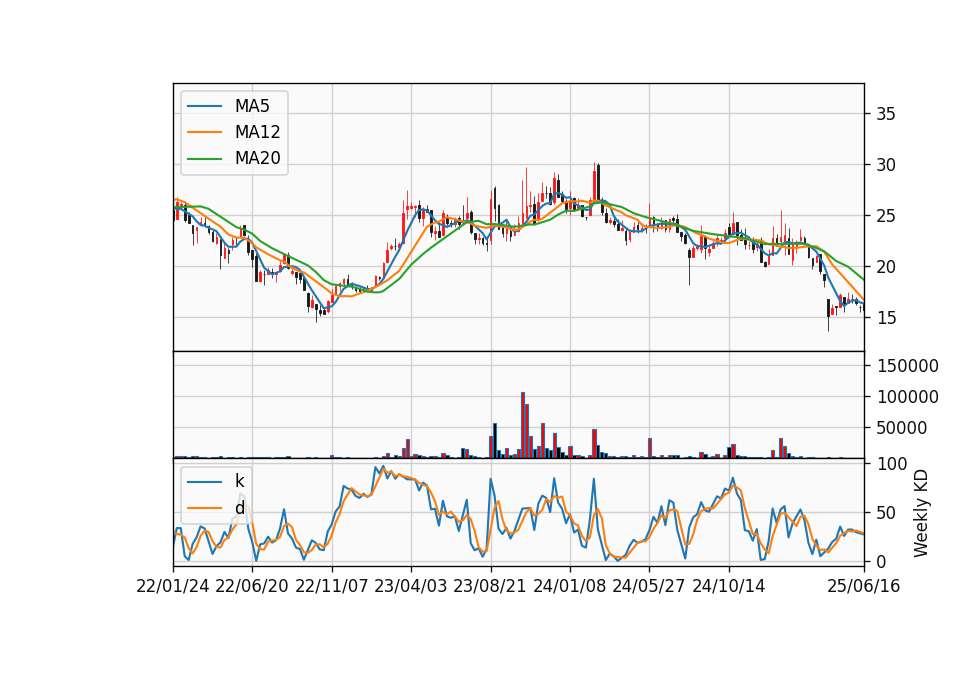Click the green MA20 line sample in legend

point(204,159)
